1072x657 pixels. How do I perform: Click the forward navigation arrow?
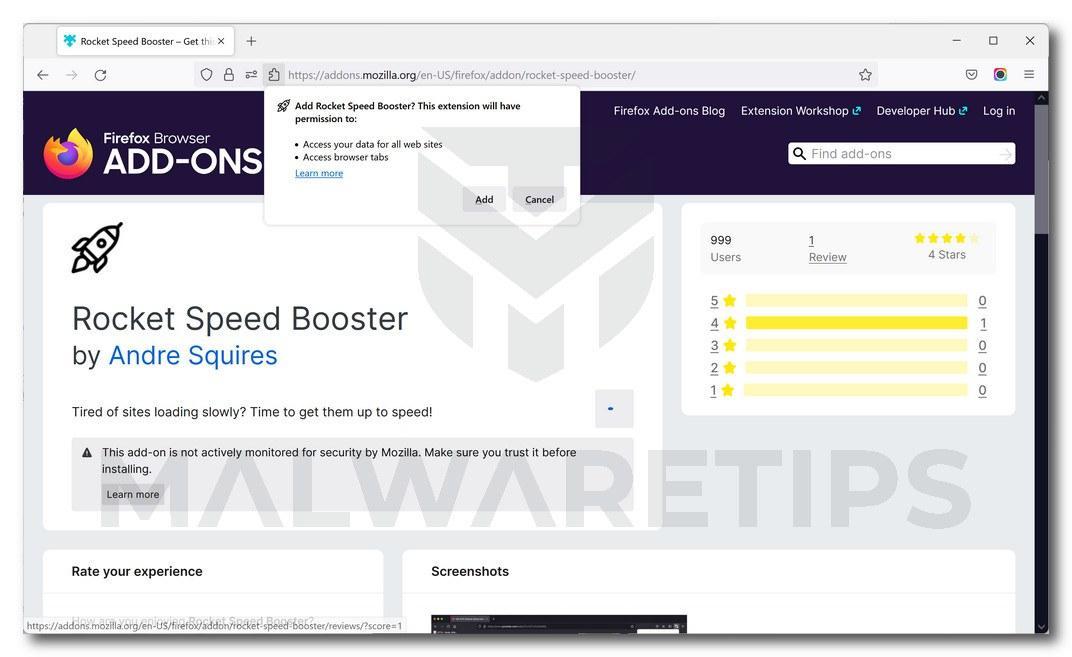(72, 75)
